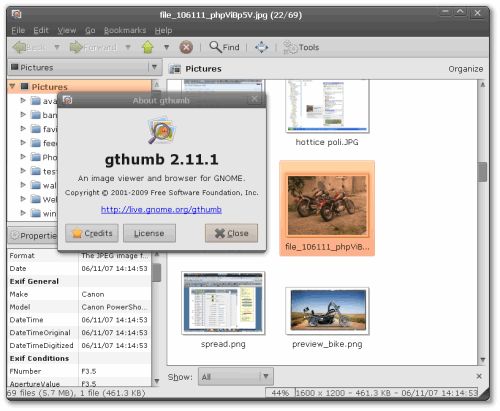Image resolution: width=500 pixels, height=411 pixels.
Task: Open the Go menu
Action: click(x=90, y=30)
